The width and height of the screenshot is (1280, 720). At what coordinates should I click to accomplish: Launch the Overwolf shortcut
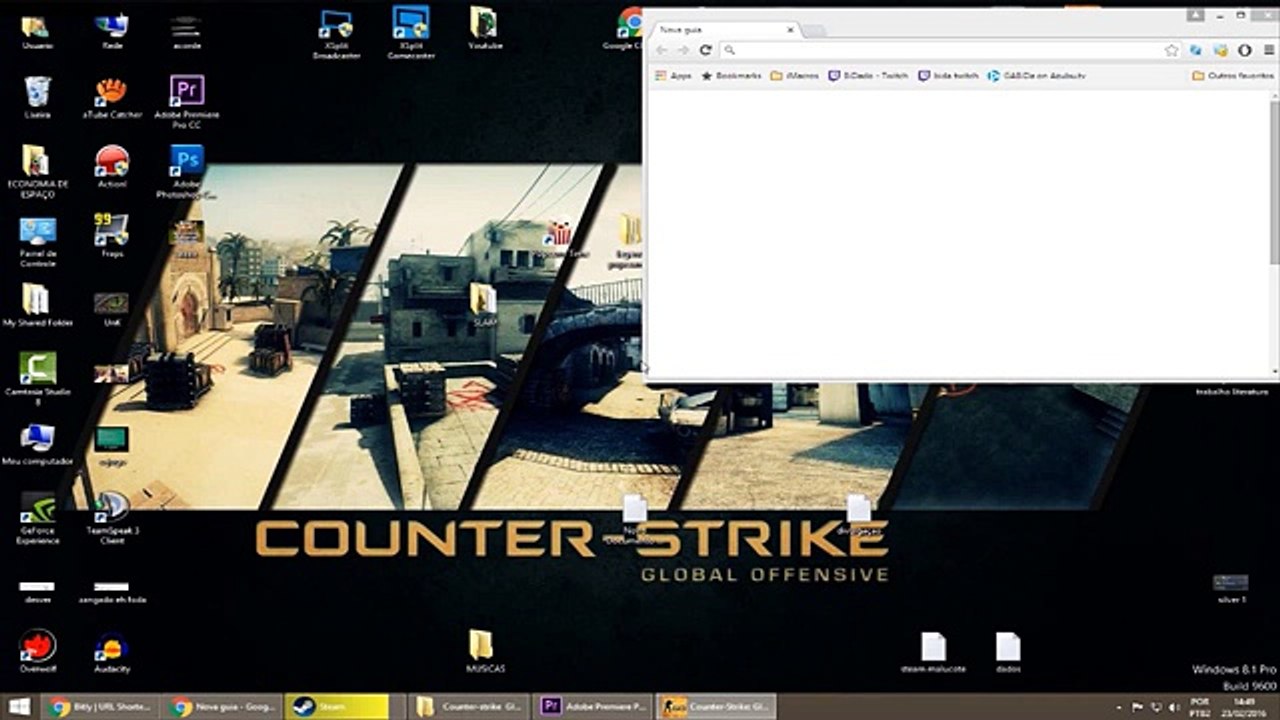tap(37, 651)
